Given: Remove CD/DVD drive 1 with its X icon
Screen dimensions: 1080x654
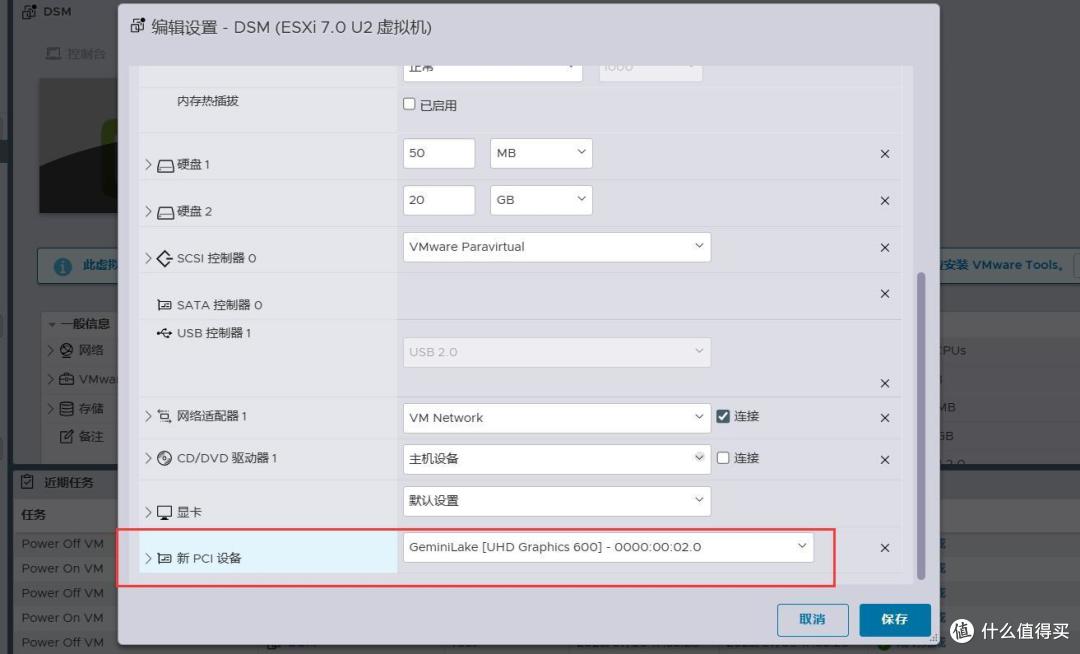Looking at the screenshot, I should 885,459.
